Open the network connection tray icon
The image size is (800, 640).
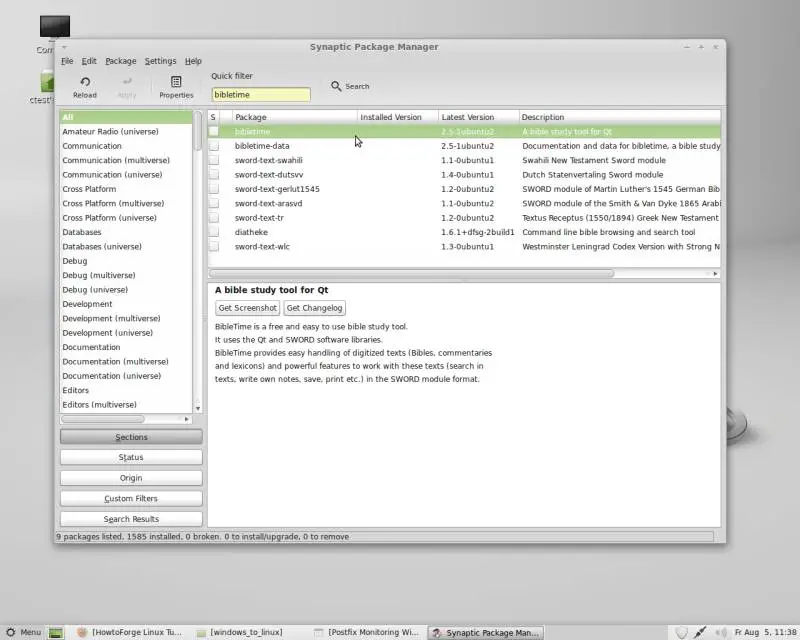700,633
